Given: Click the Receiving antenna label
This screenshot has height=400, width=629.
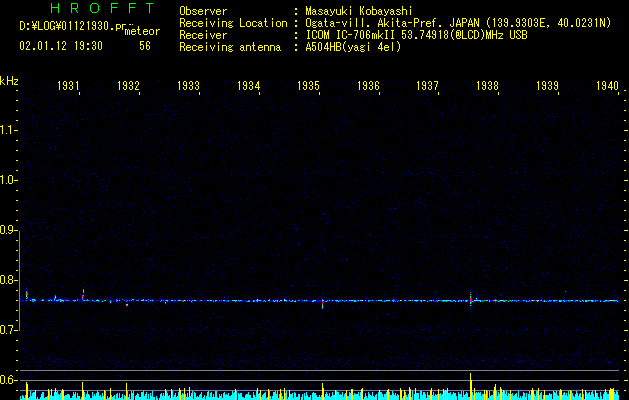Looking at the screenshot, I should pyautogui.click(x=230, y=47).
